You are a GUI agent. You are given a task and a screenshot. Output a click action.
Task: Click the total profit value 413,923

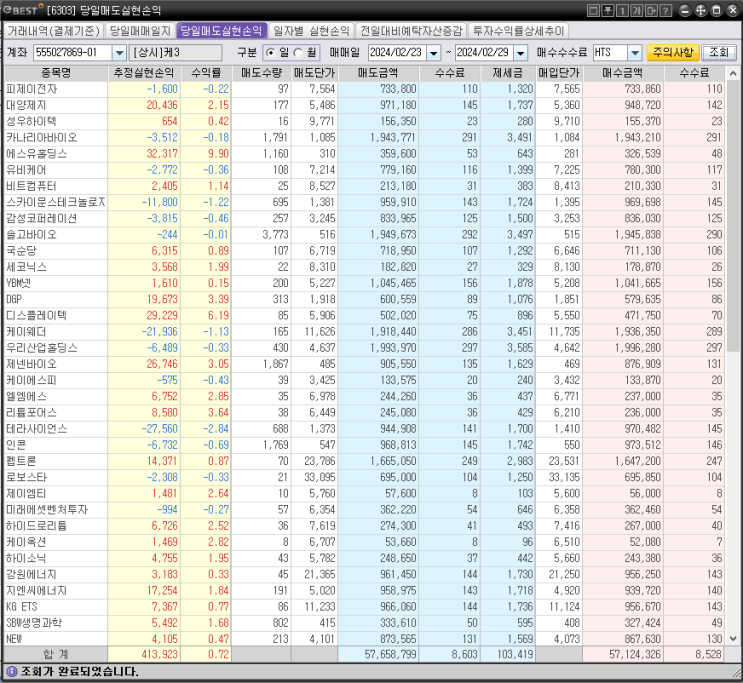click(x=160, y=655)
